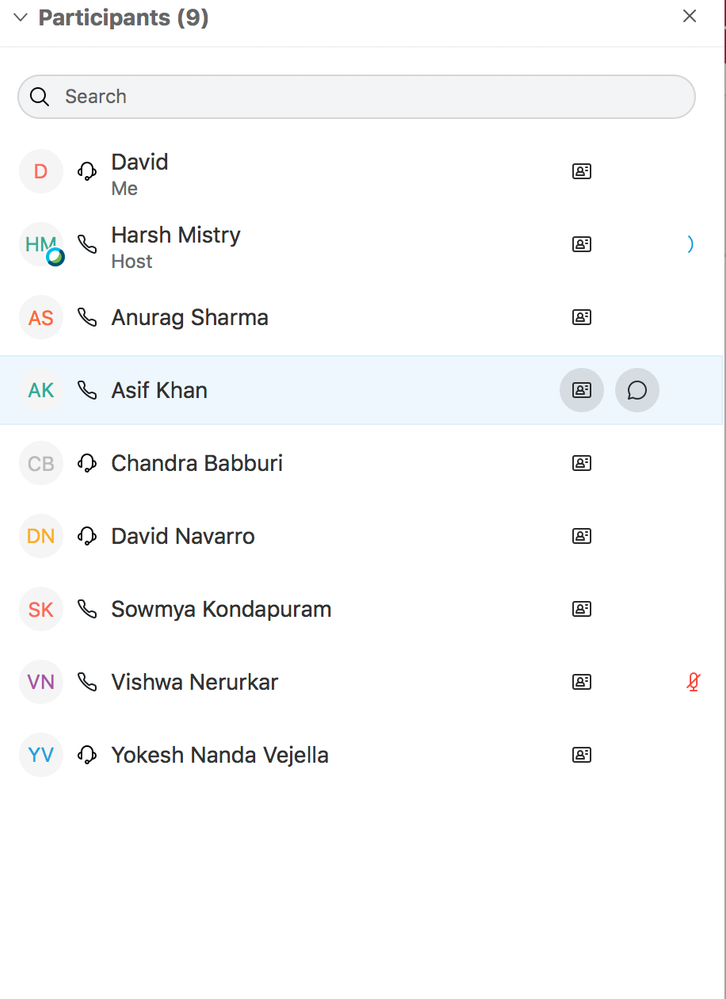Open chat with Asif Khan
This screenshot has width=726, height=999.
coord(637,390)
